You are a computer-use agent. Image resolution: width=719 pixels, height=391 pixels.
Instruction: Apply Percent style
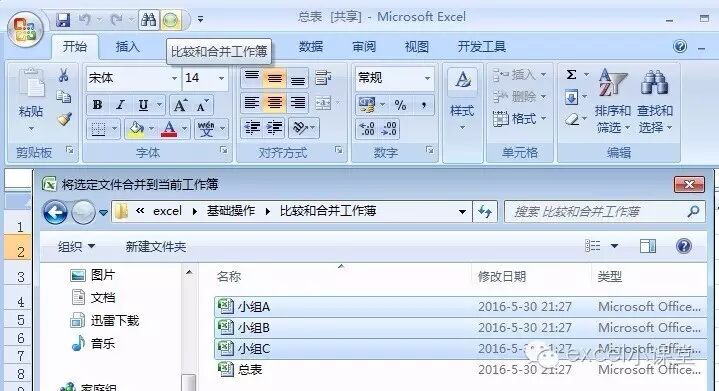pos(400,105)
